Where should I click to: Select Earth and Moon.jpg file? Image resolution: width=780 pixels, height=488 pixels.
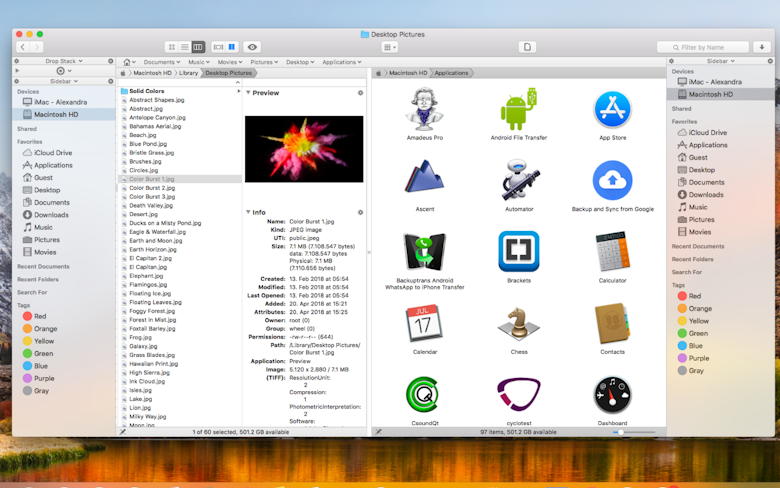point(156,241)
